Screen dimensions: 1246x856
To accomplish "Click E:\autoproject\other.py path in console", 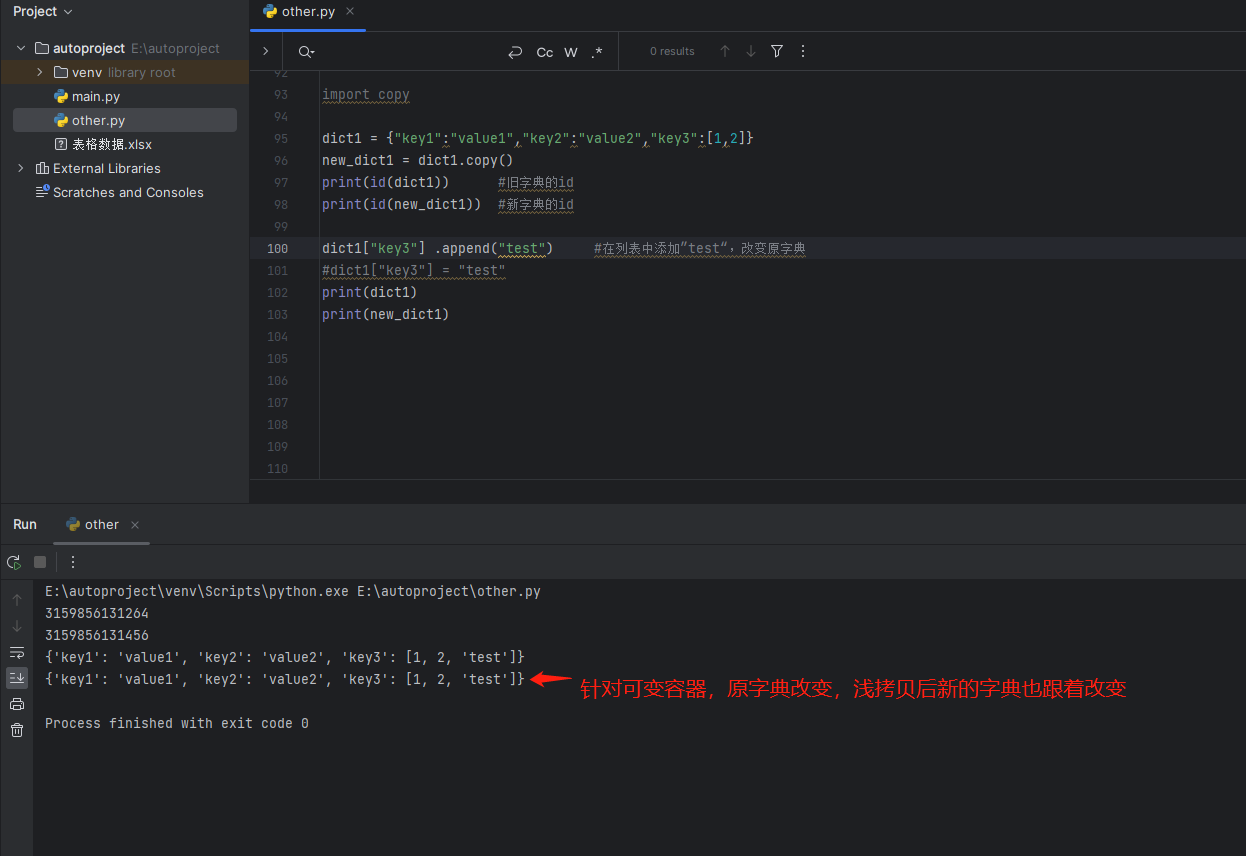I will (x=449, y=591).
